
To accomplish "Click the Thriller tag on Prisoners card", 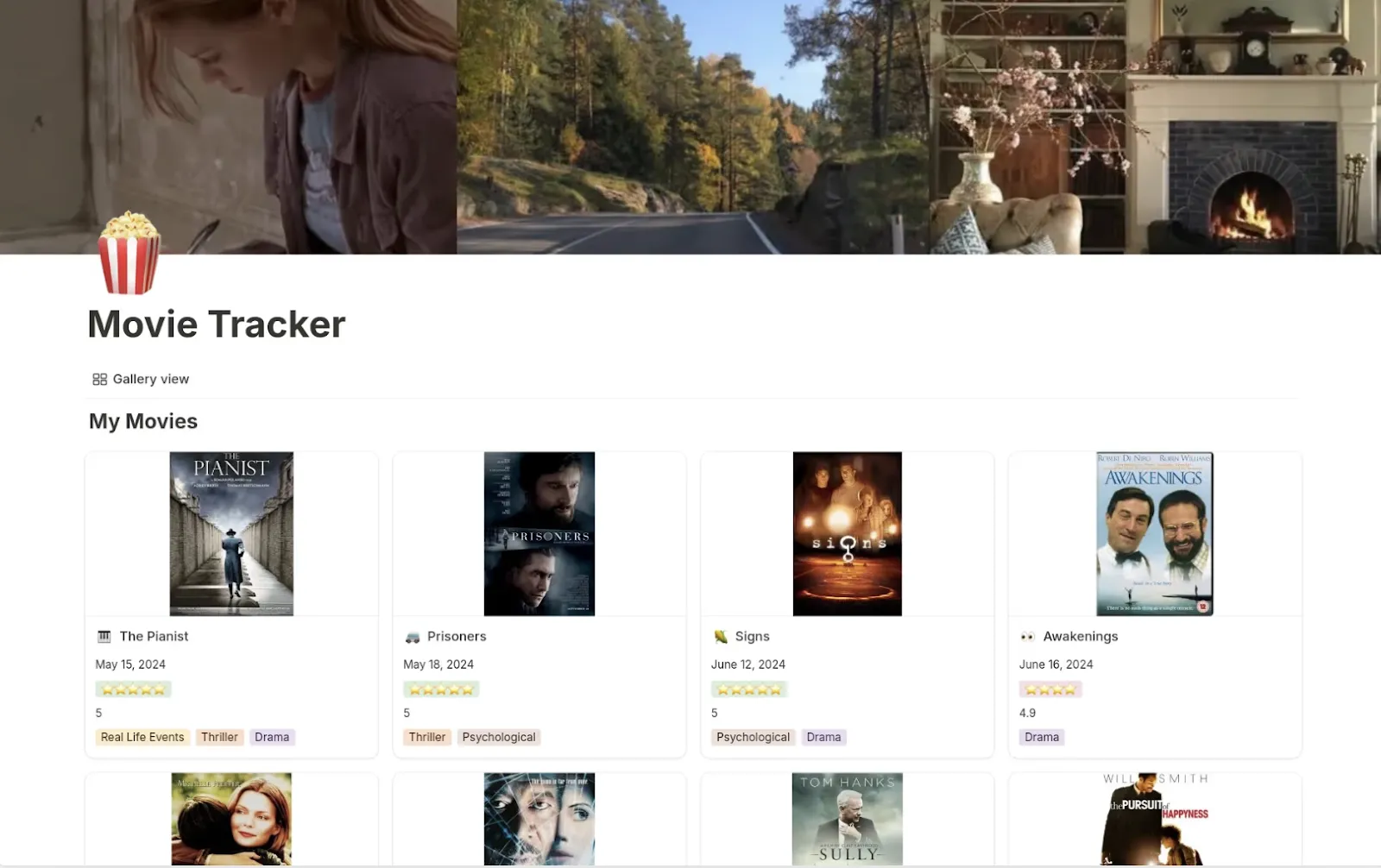I will tap(427, 737).
